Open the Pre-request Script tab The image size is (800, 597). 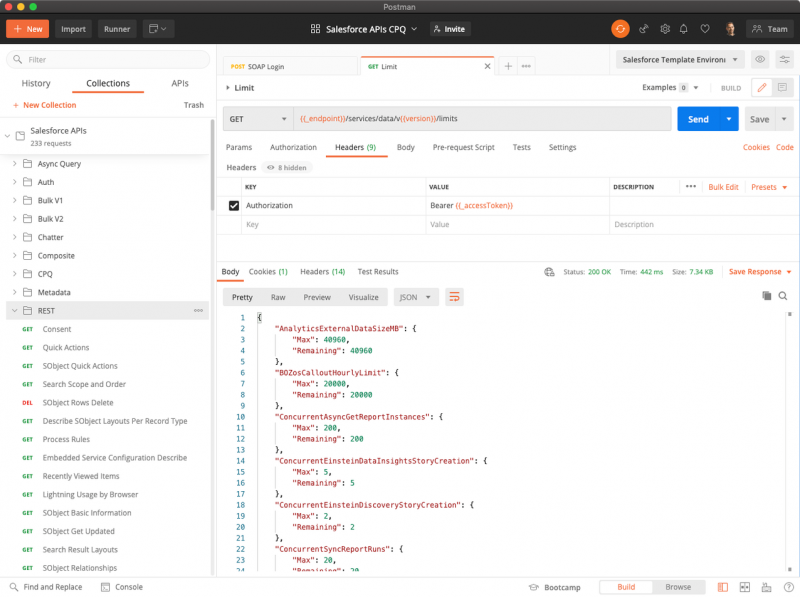pyautogui.click(x=463, y=147)
